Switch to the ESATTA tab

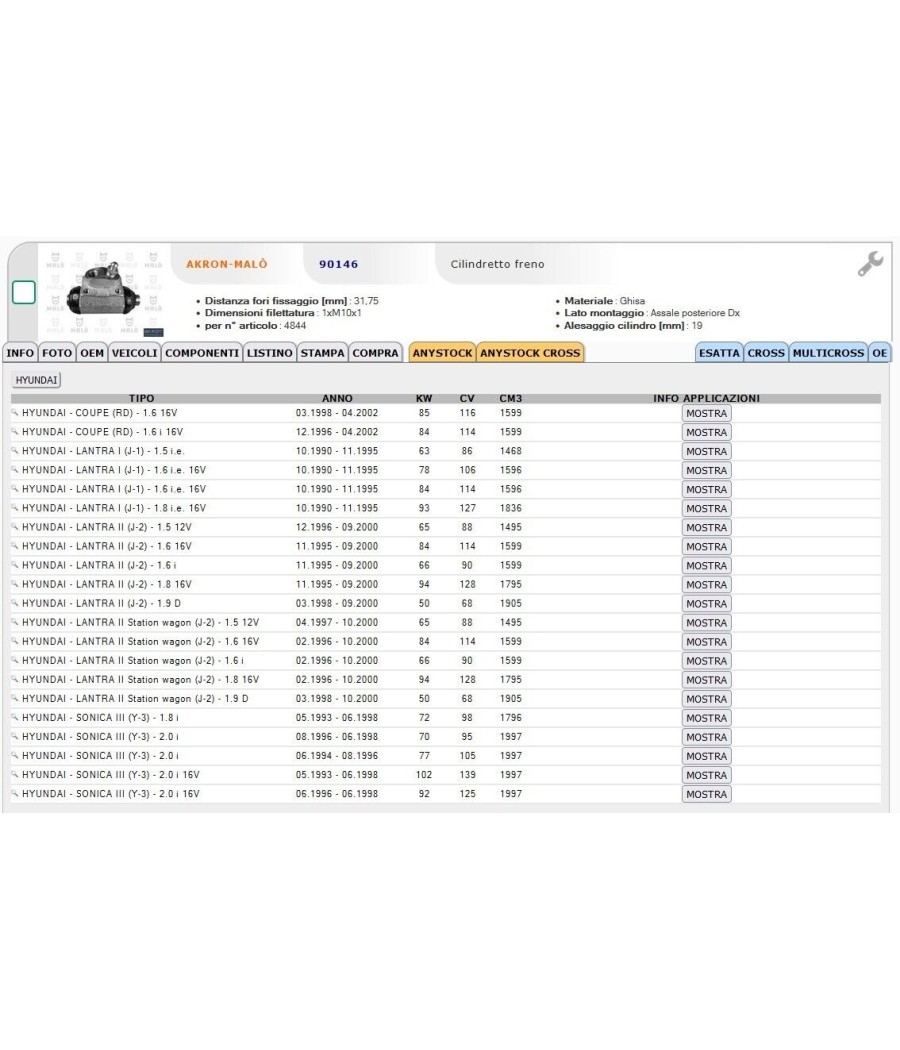click(x=719, y=353)
